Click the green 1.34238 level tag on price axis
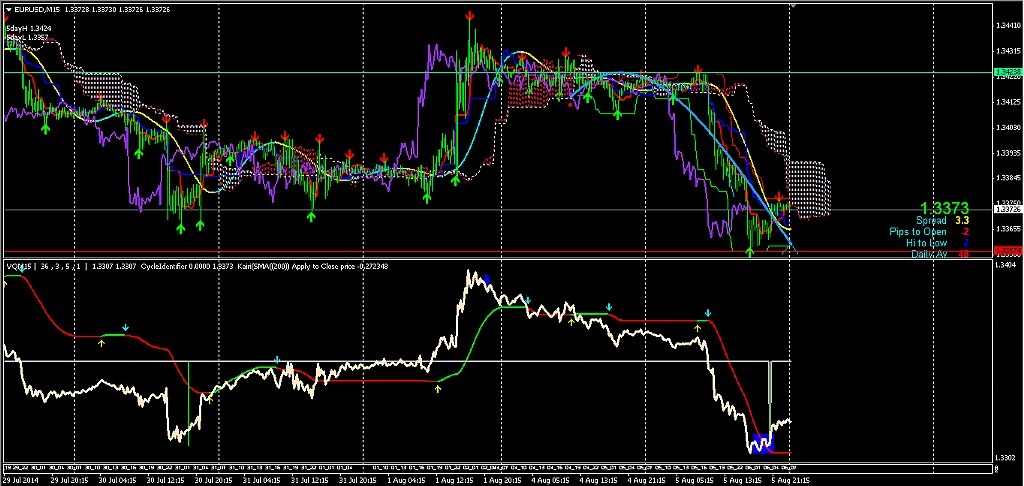The image size is (1024, 486). point(1006,72)
